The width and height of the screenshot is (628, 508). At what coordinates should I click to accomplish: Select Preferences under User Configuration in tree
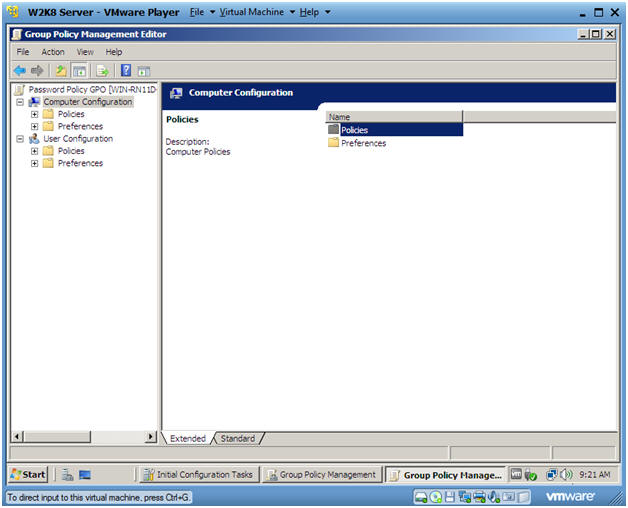(x=80, y=163)
